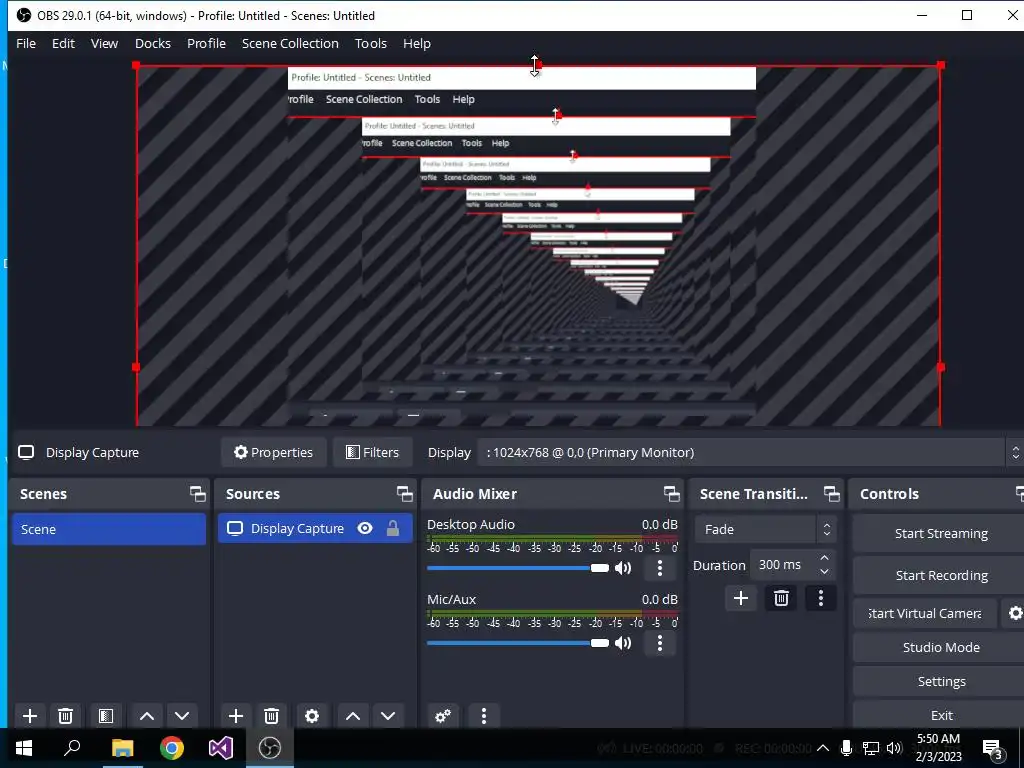The width and height of the screenshot is (1024, 768).
Task: Open the Tools menu
Action: [371, 43]
